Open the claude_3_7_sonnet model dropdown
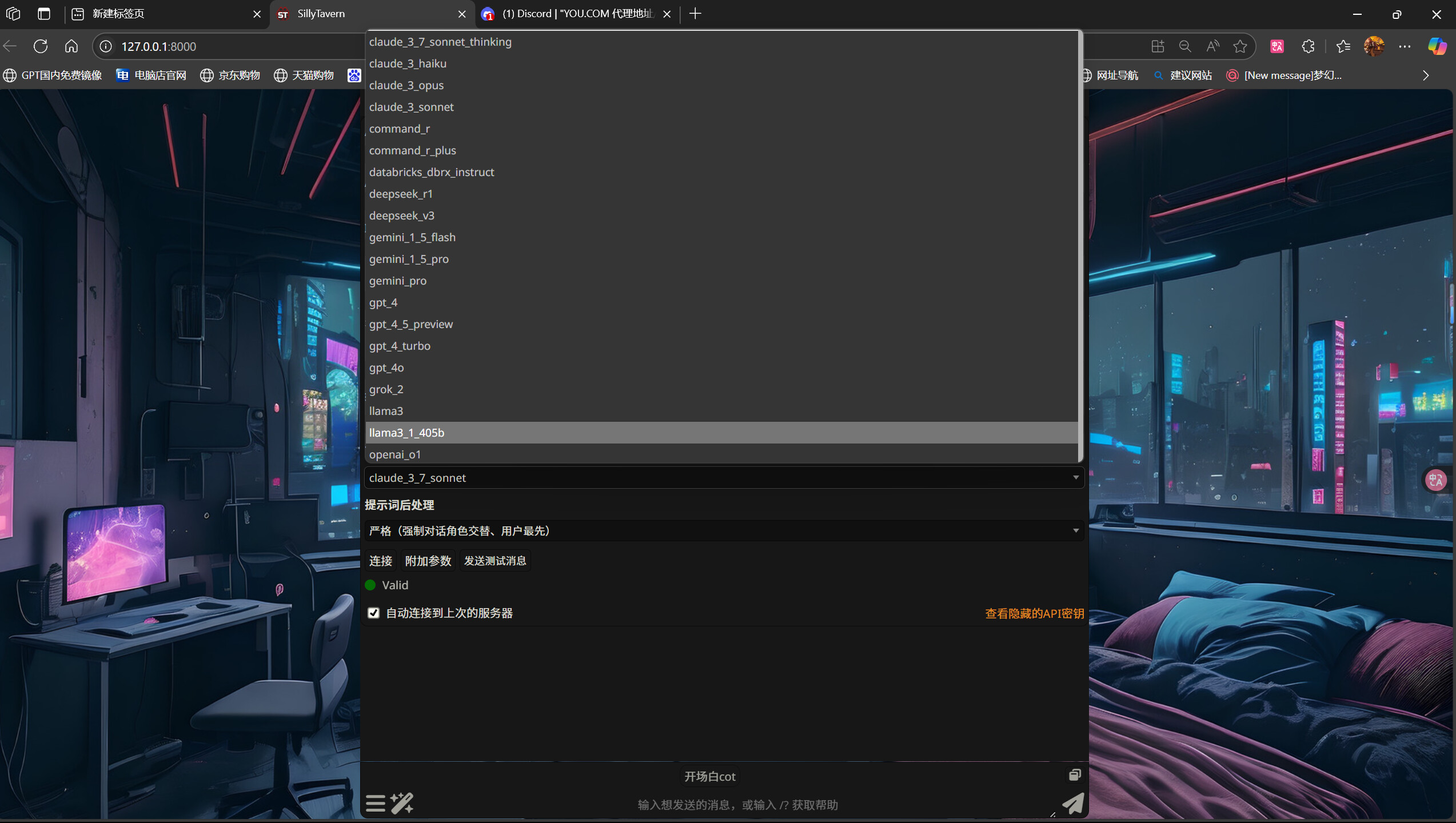The height and width of the screenshot is (823, 1456). pos(724,478)
